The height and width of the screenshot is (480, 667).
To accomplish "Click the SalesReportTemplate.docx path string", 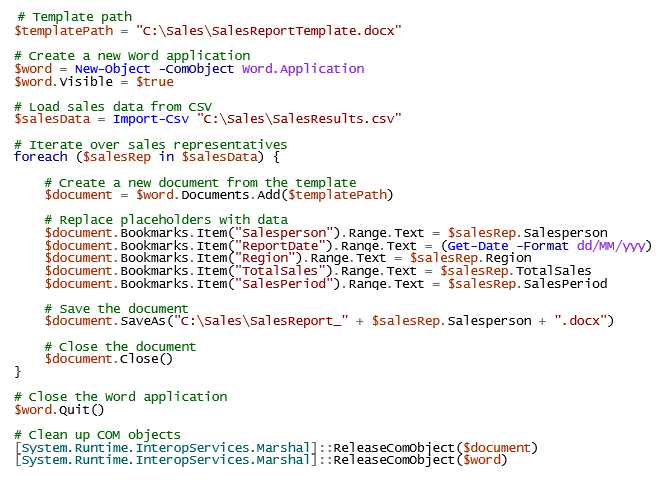I will coord(268,31).
